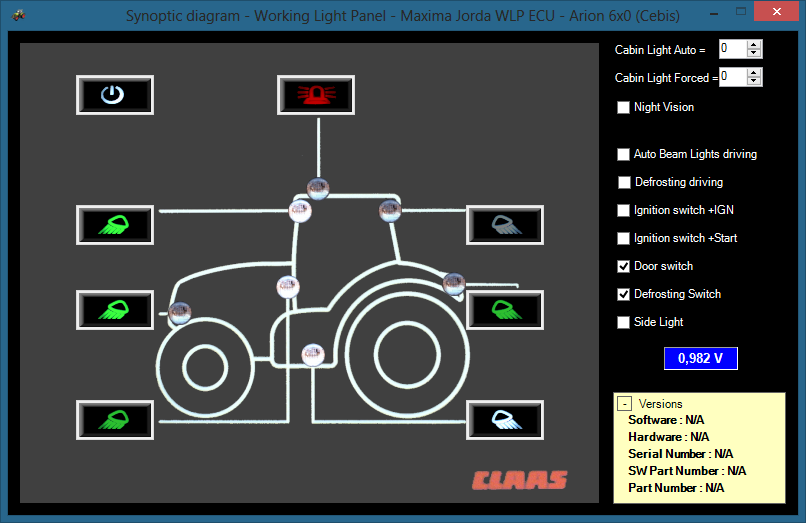Toggle the red beacon light button
This screenshot has height=523, width=806.
(316, 95)
